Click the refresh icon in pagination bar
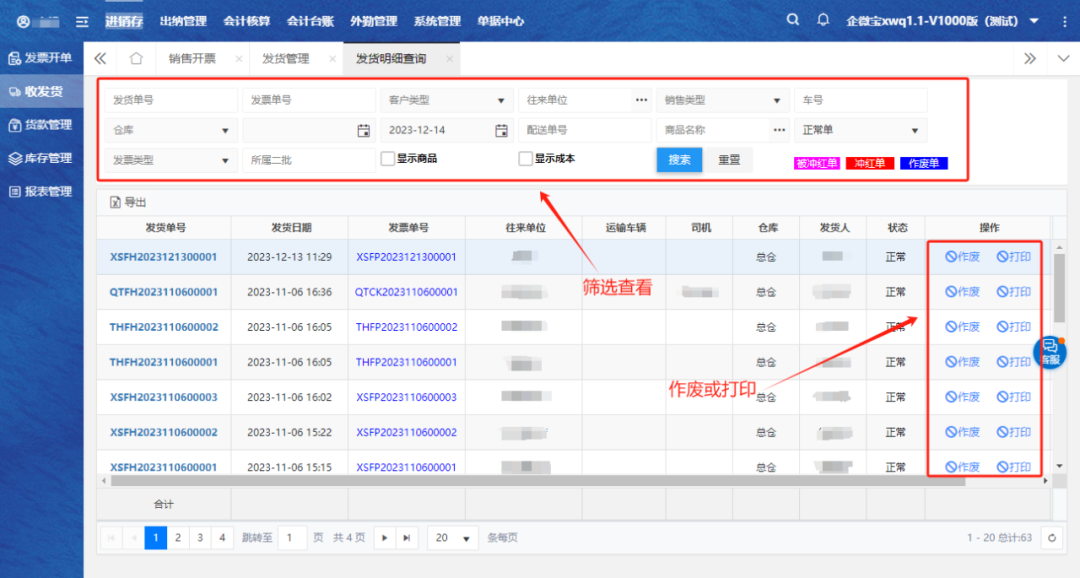 point(1050,538)
